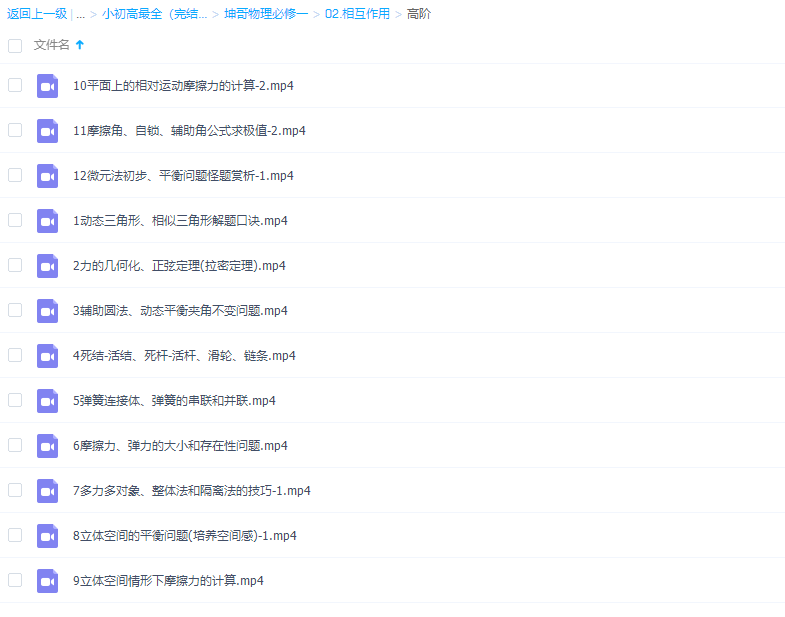
Task: Click video icon beside 5弹簧连接体 file
Action: [x=47, y=401]
